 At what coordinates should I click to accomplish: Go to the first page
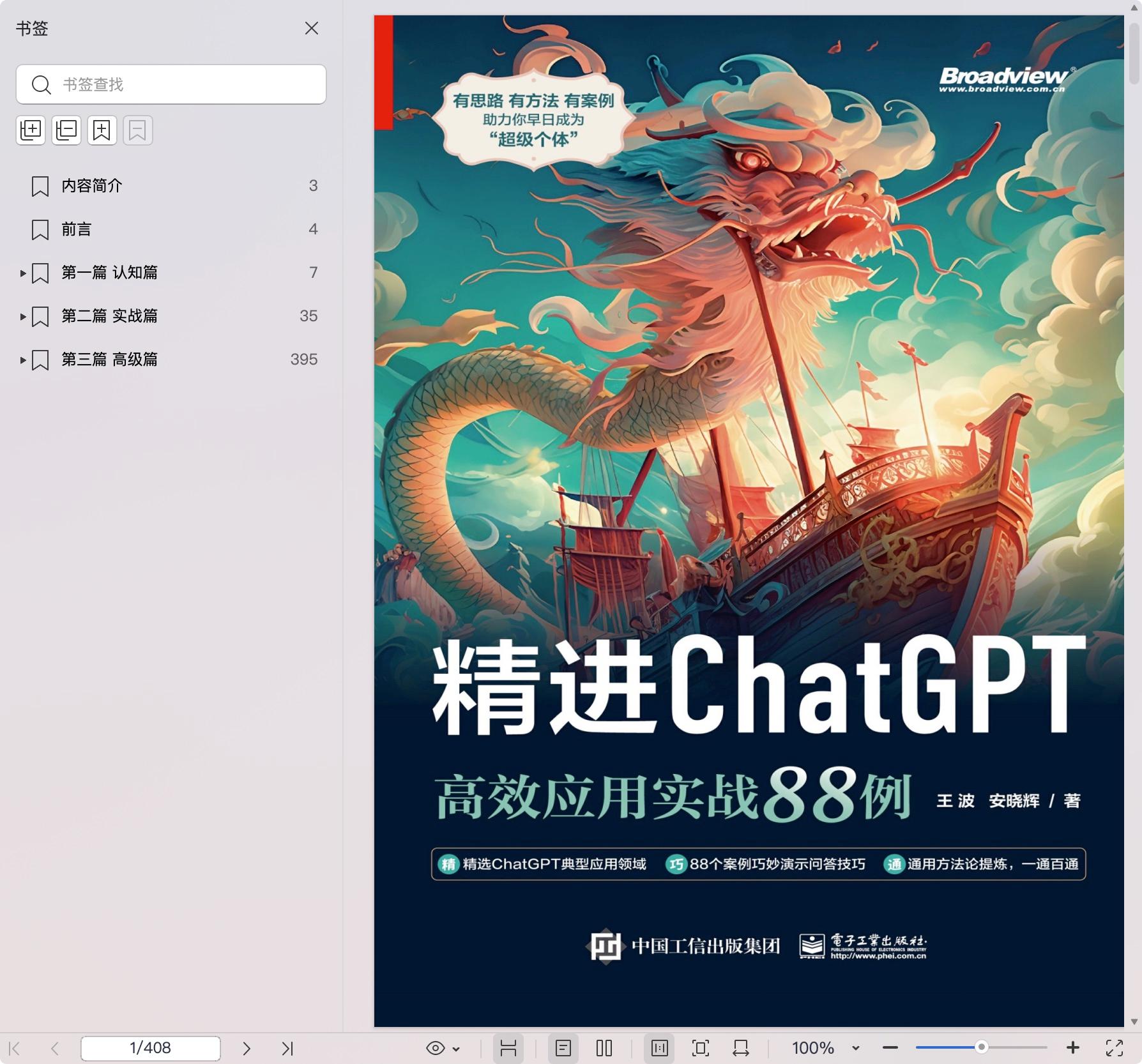15,1048
